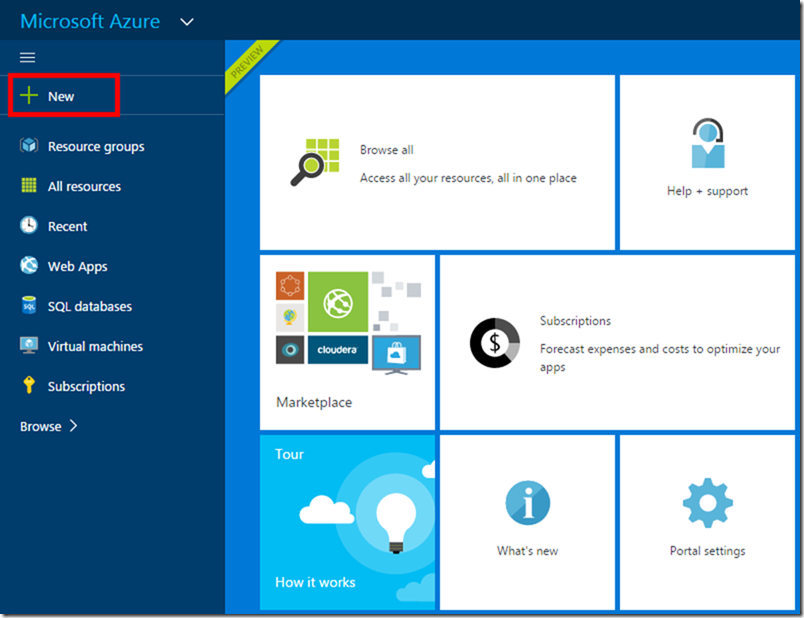Open Recent in the sidebar
Viewport: 804px width, 618px height.
(112, 226)
